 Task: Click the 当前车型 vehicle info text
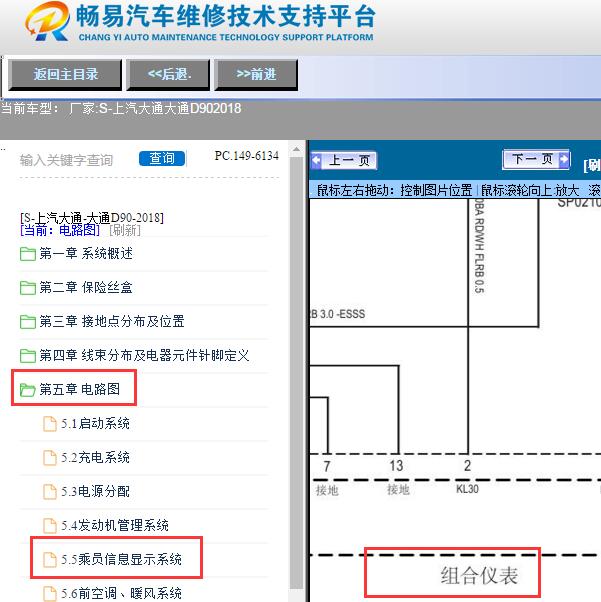pyautogui.click(x=121, y=108)
